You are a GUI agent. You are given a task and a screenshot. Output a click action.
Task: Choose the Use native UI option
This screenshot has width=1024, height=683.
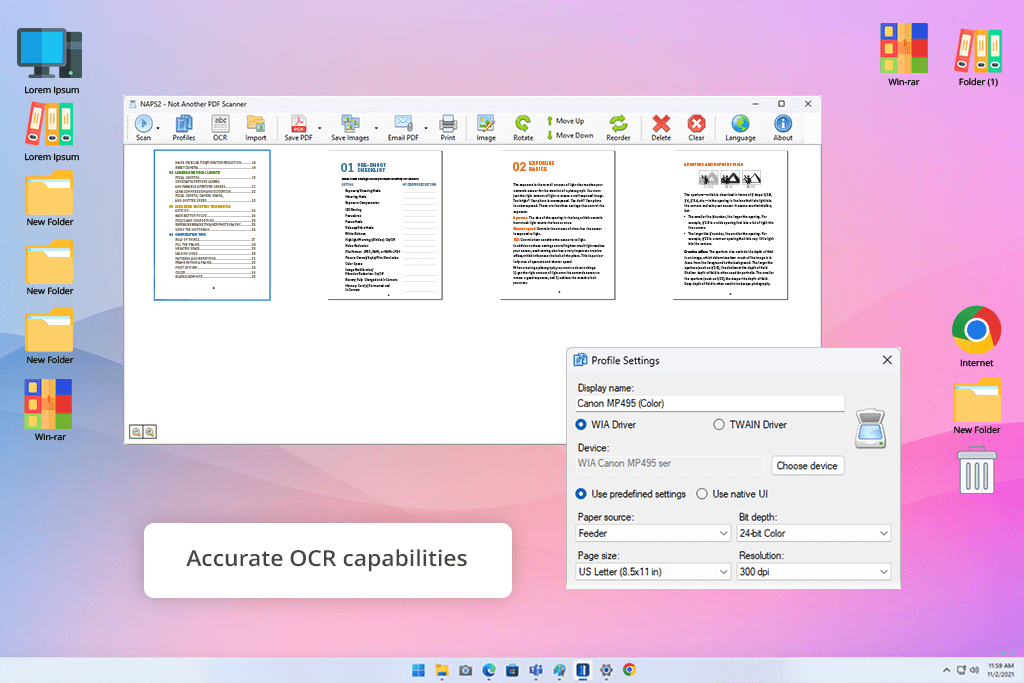[x=701, y=494]
